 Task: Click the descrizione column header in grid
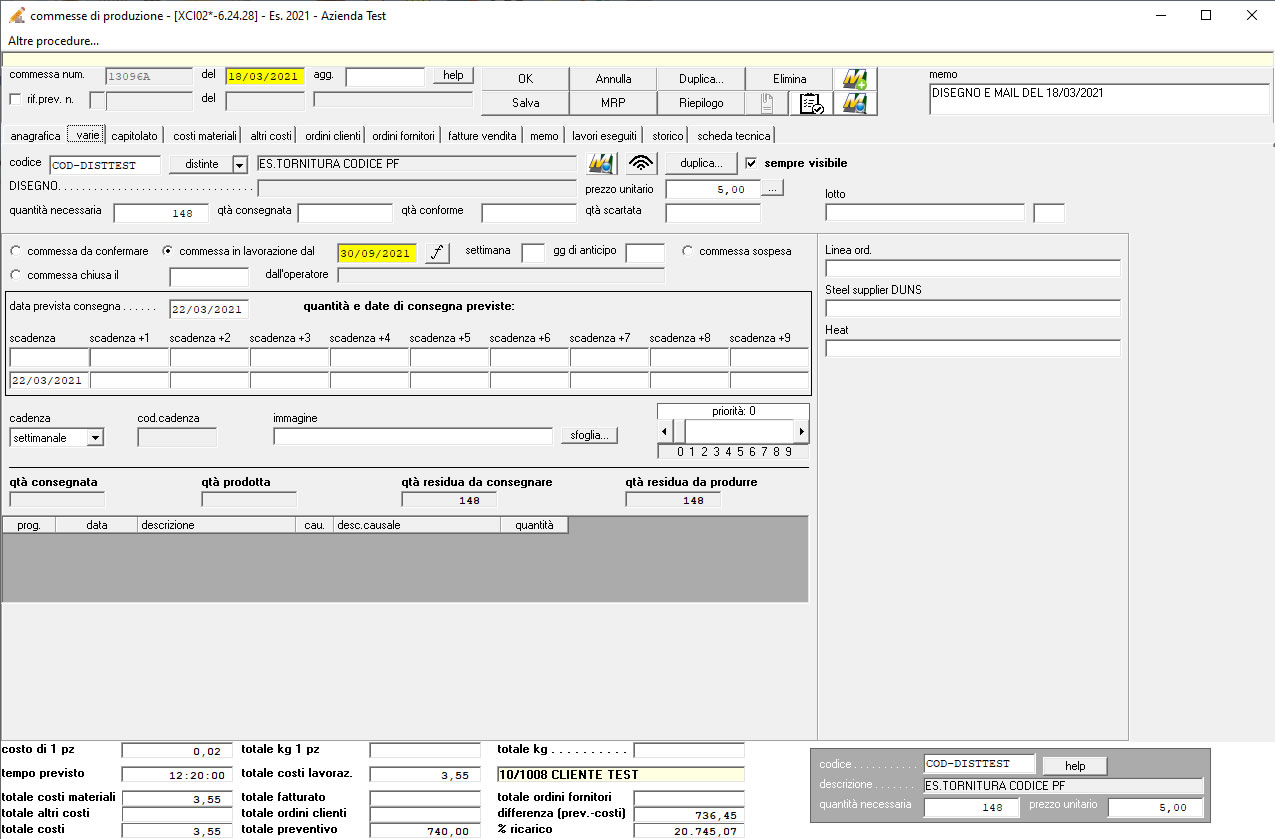(217, 525)
